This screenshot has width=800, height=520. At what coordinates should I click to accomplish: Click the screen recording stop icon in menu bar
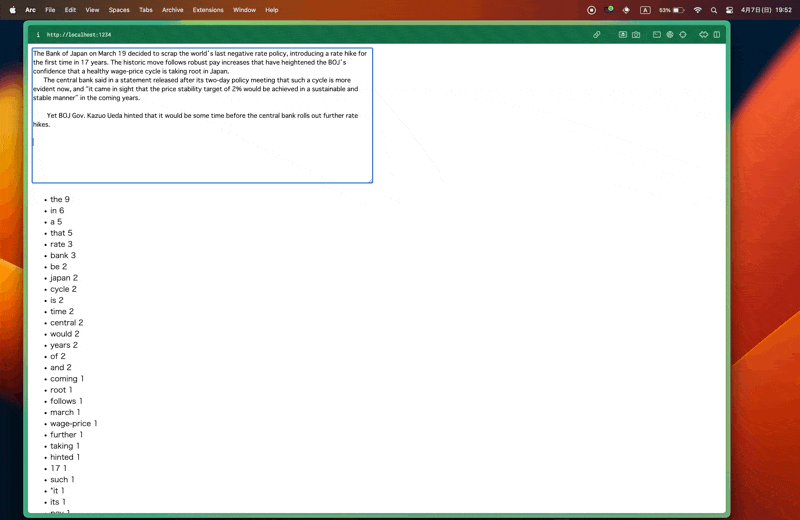[x=591, y=10]
